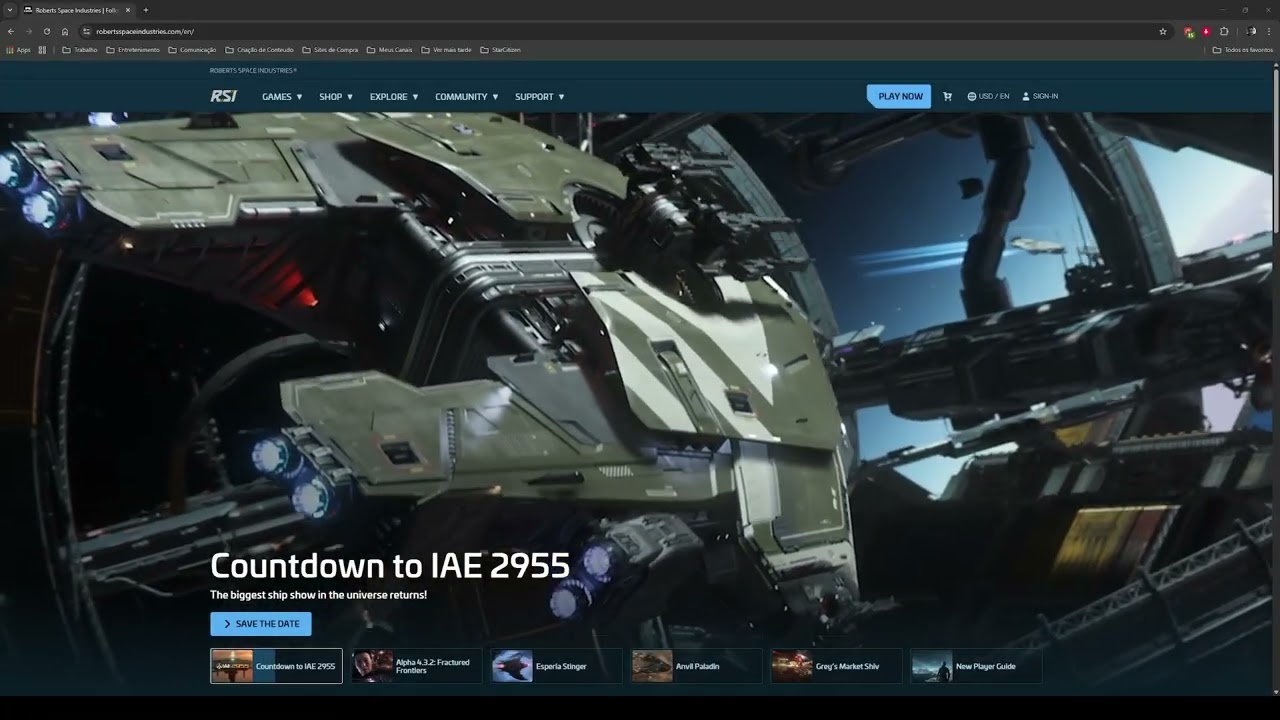
Task: Open Comunicação bookmarks folder
Action: tap(192, 49)
